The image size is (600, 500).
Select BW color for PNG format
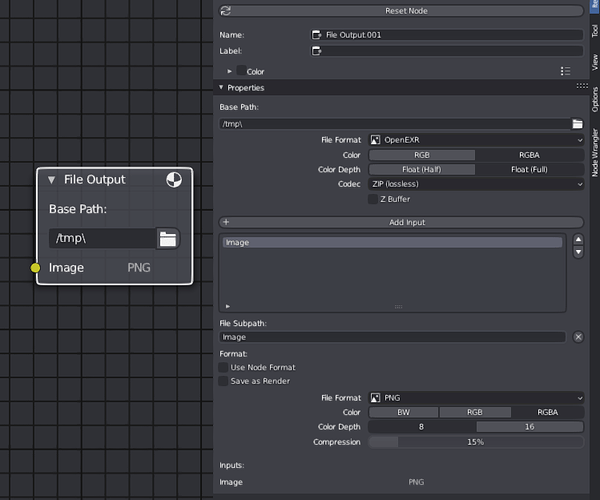(403, 412)
